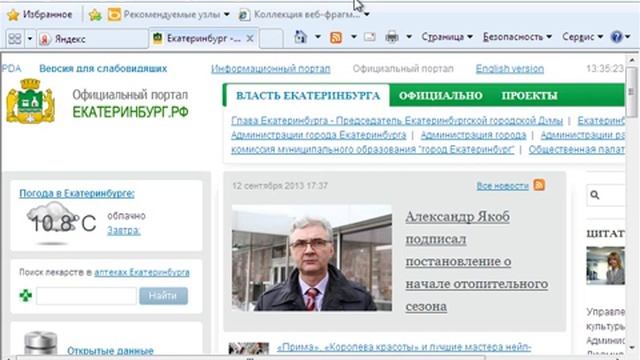The height and width of the screenshot is (360, 640).
Task: Select the ПРОЕКТЫ tab
Action: 529,96
